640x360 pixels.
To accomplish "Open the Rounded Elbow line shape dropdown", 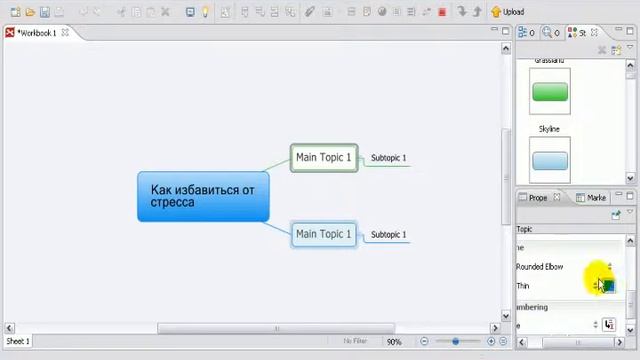I will (x=609, y=267).
